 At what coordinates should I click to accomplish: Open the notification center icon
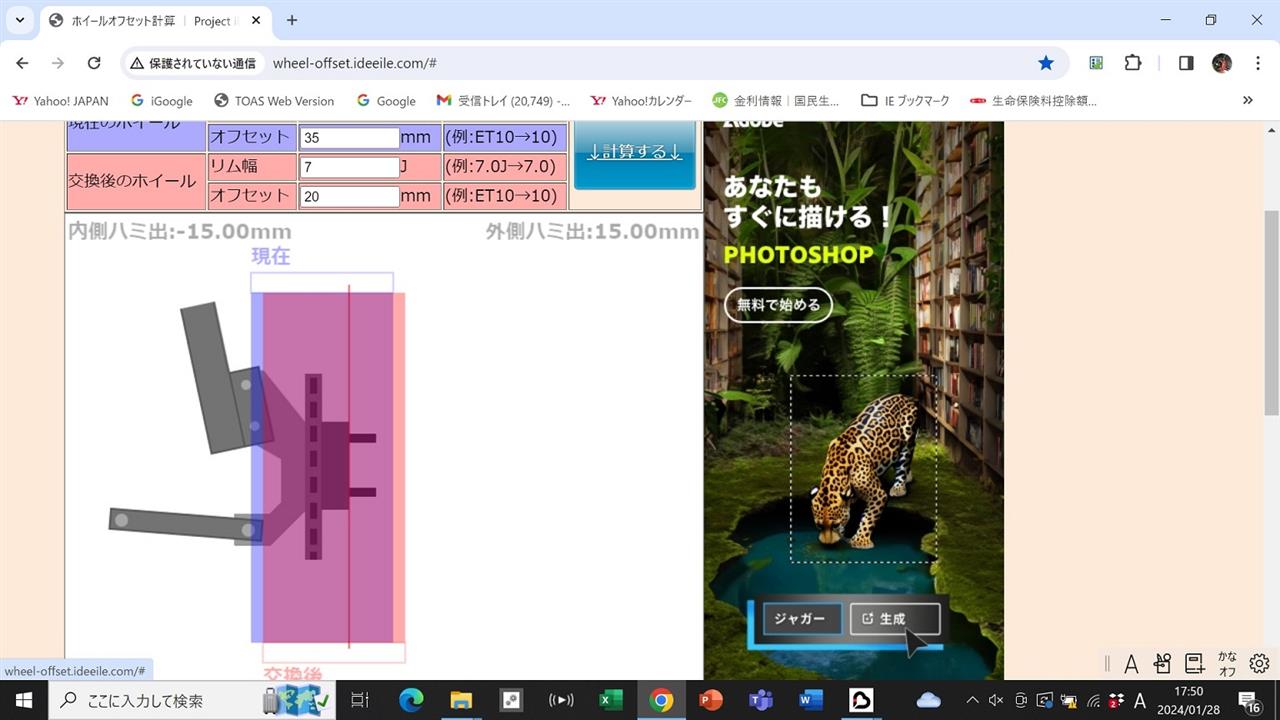(1250, 700)
